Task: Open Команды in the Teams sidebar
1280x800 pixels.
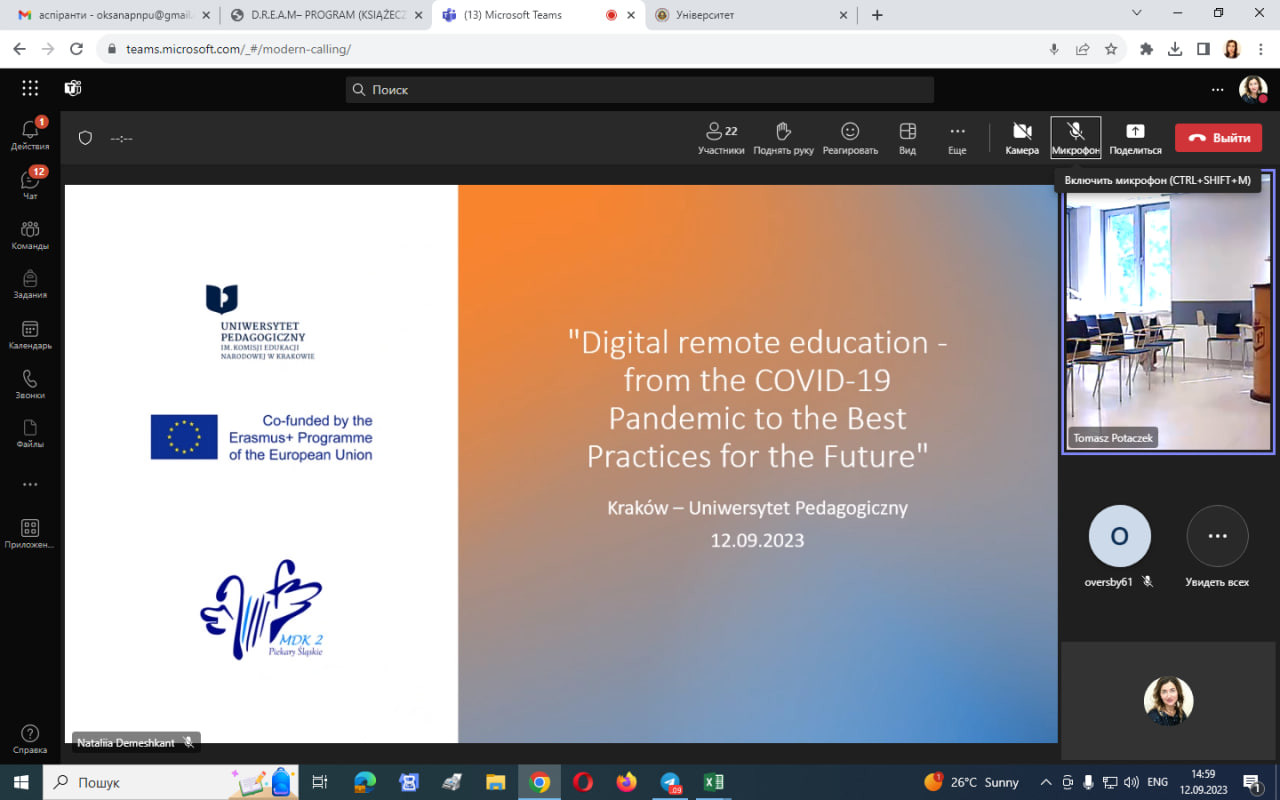Action: click(30, 235)
